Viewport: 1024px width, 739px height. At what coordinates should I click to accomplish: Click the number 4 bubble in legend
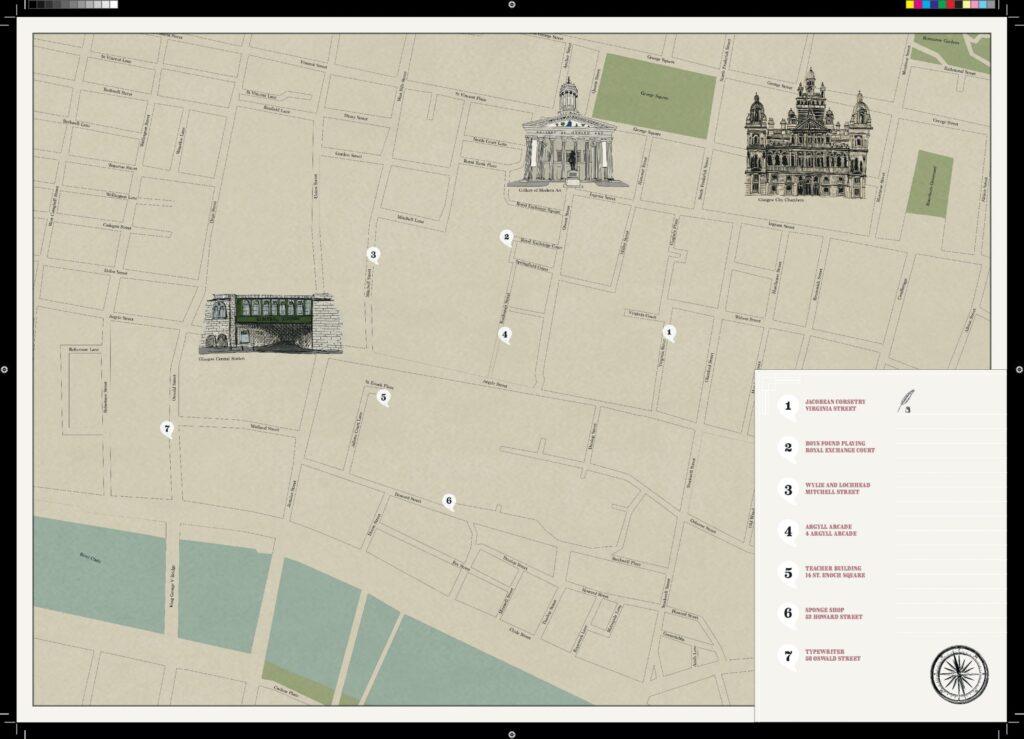[x=788, y=531]
